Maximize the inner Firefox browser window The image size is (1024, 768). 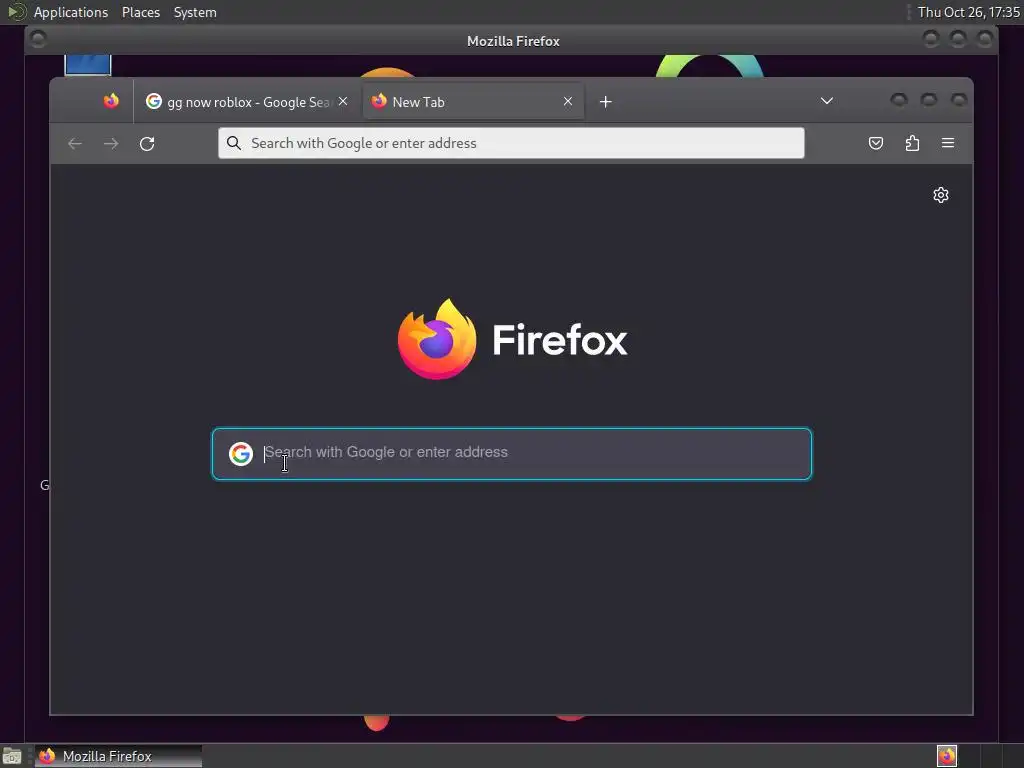point(929,99)
